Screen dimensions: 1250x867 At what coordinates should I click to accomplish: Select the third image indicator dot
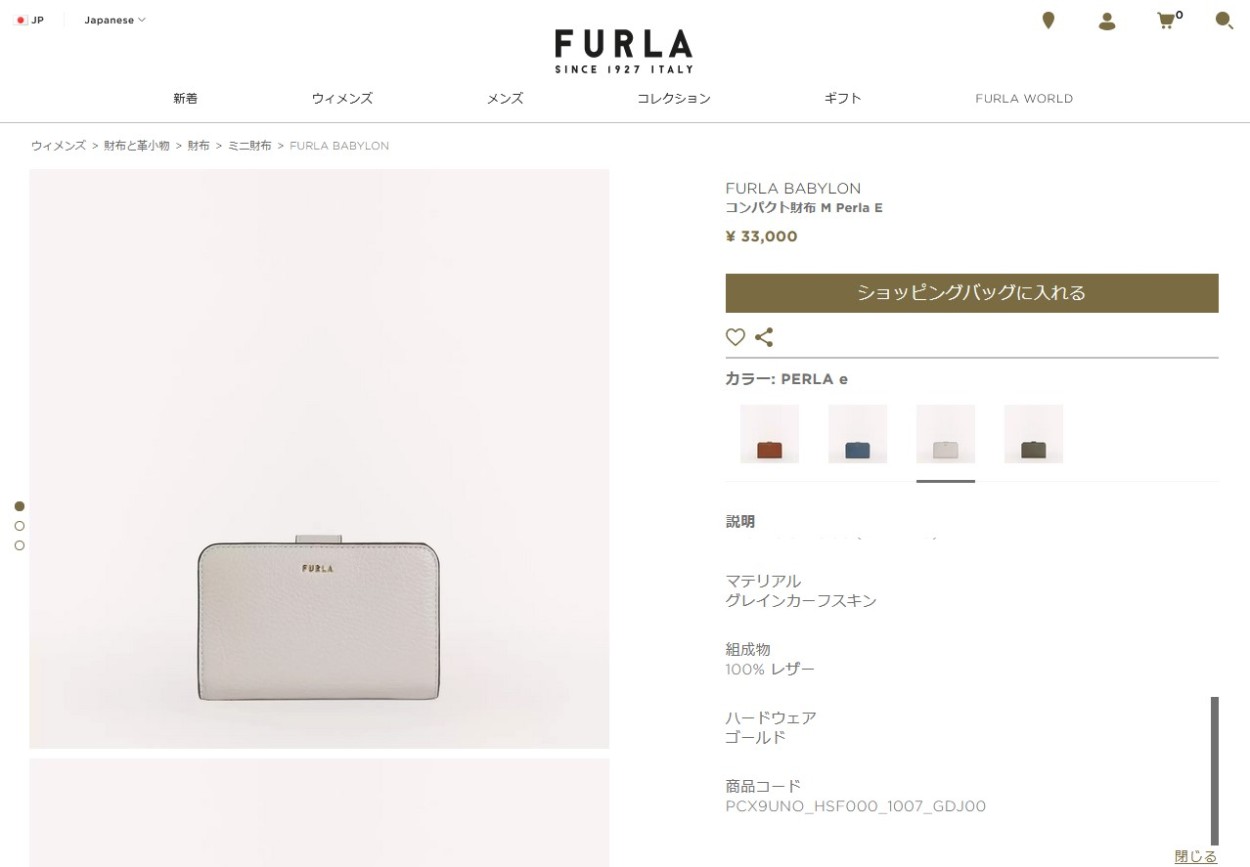[19, 545]
